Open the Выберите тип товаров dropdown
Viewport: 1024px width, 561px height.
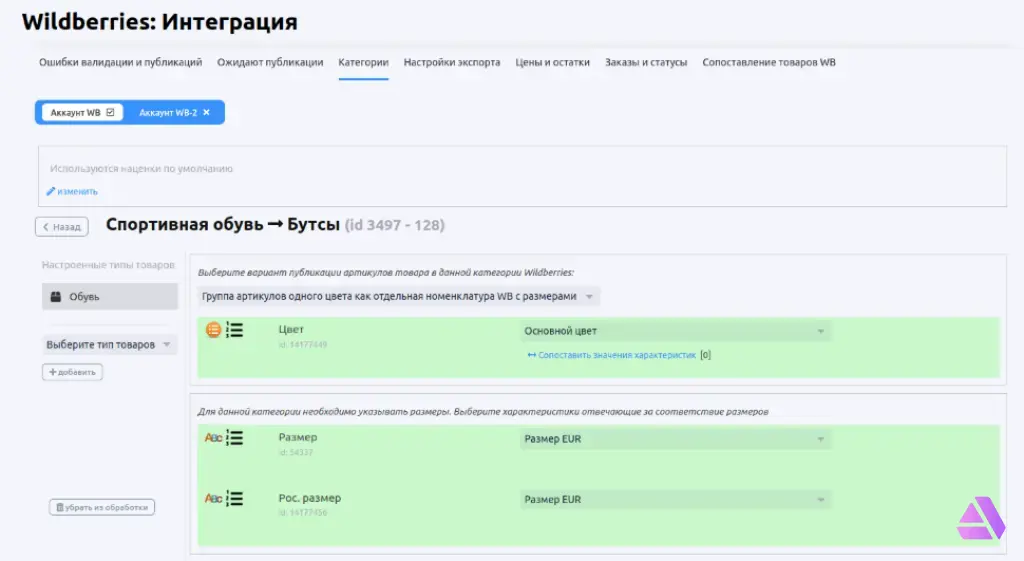(x=108, y=344)
